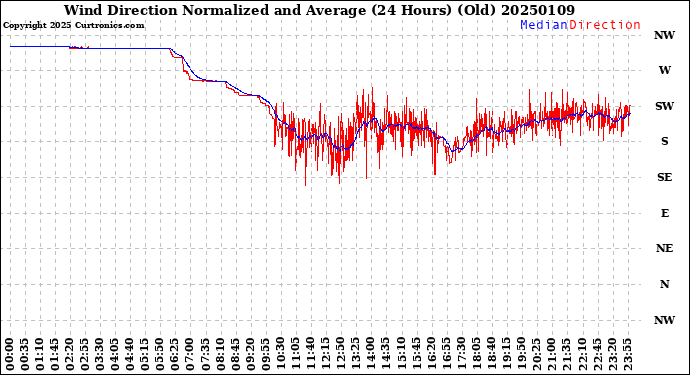
Task: Click the W axis label
Action: click(664, 70)
